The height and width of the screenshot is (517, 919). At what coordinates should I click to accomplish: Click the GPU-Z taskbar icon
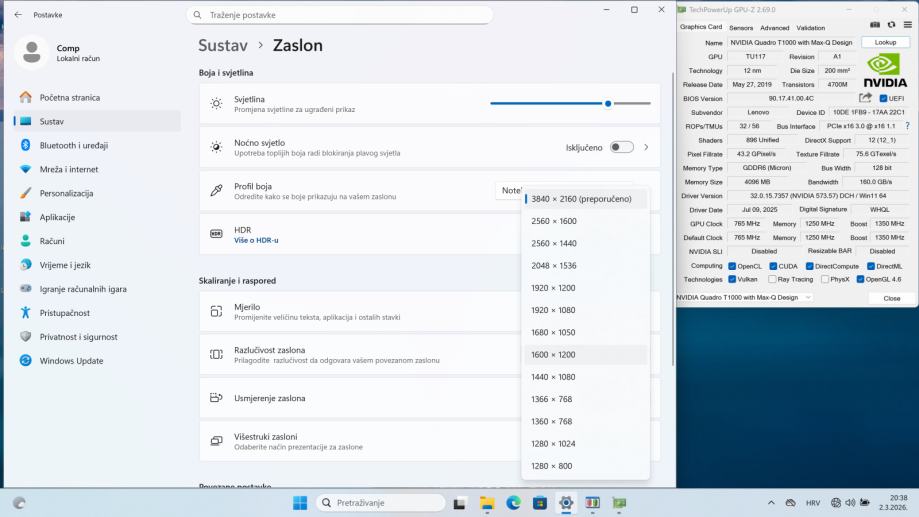(619, 503)
